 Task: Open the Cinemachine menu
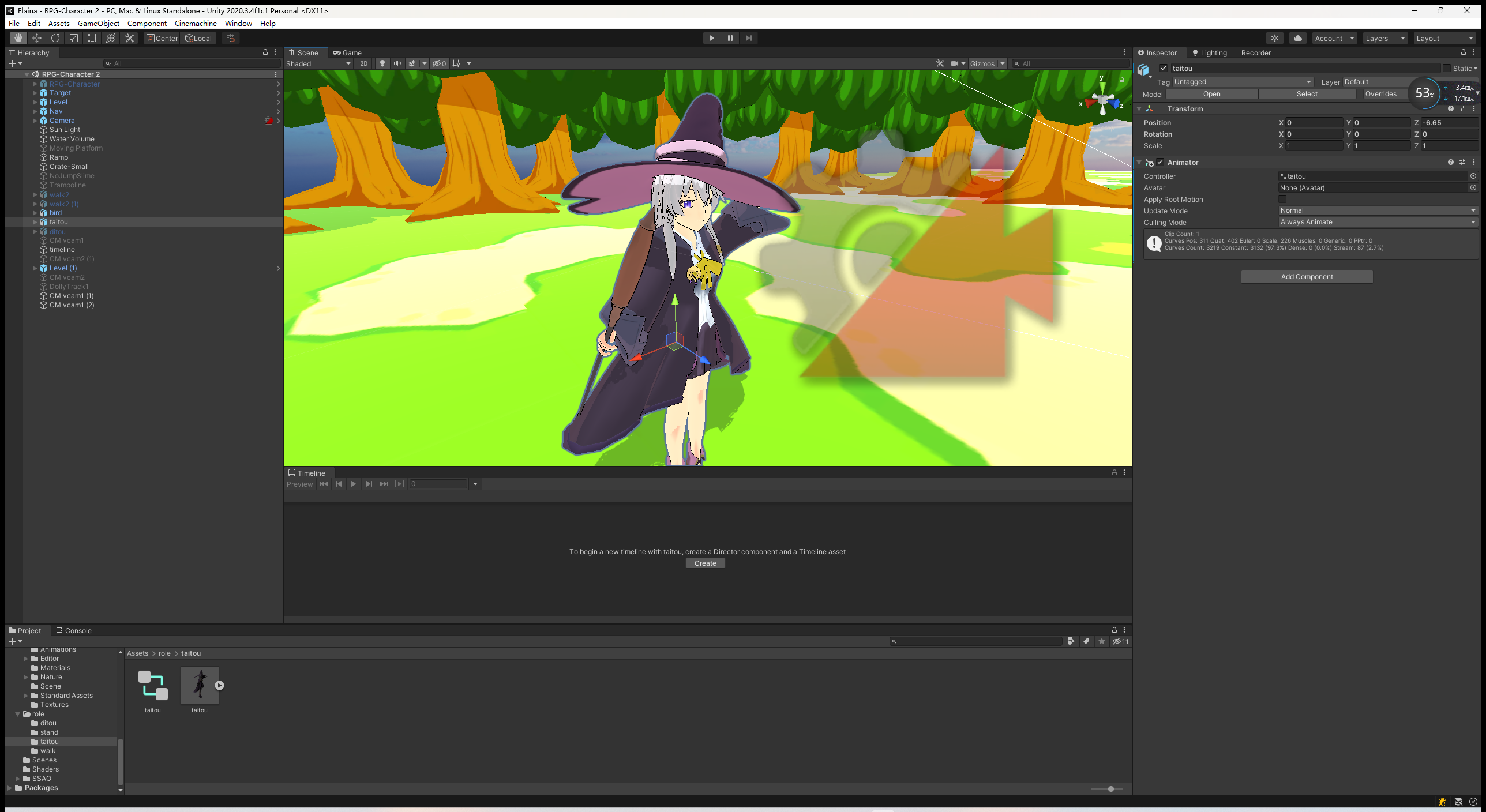(196, 24)
